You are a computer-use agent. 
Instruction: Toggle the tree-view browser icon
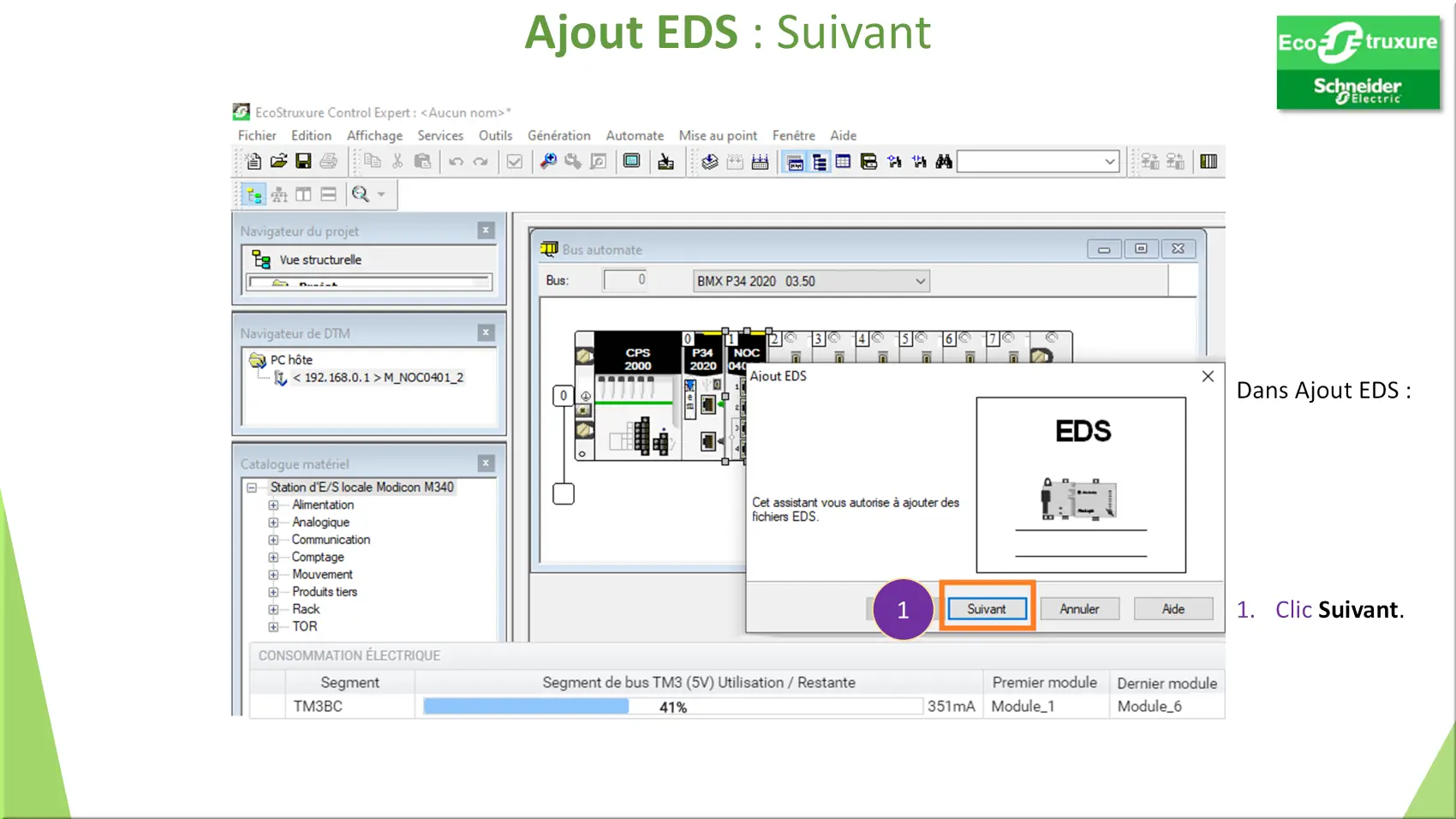820,162
